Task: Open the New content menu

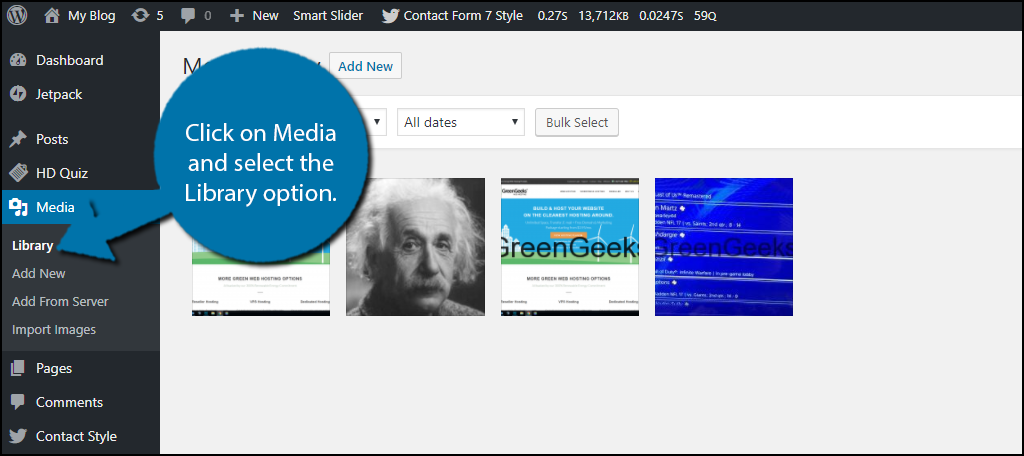Action: coord(265,16)
